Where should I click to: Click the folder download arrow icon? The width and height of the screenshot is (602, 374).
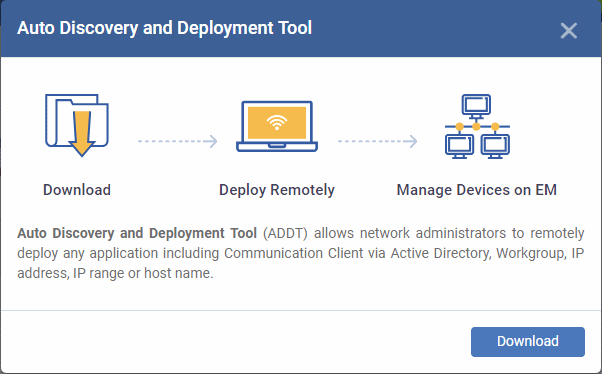(x=77, y=125)
